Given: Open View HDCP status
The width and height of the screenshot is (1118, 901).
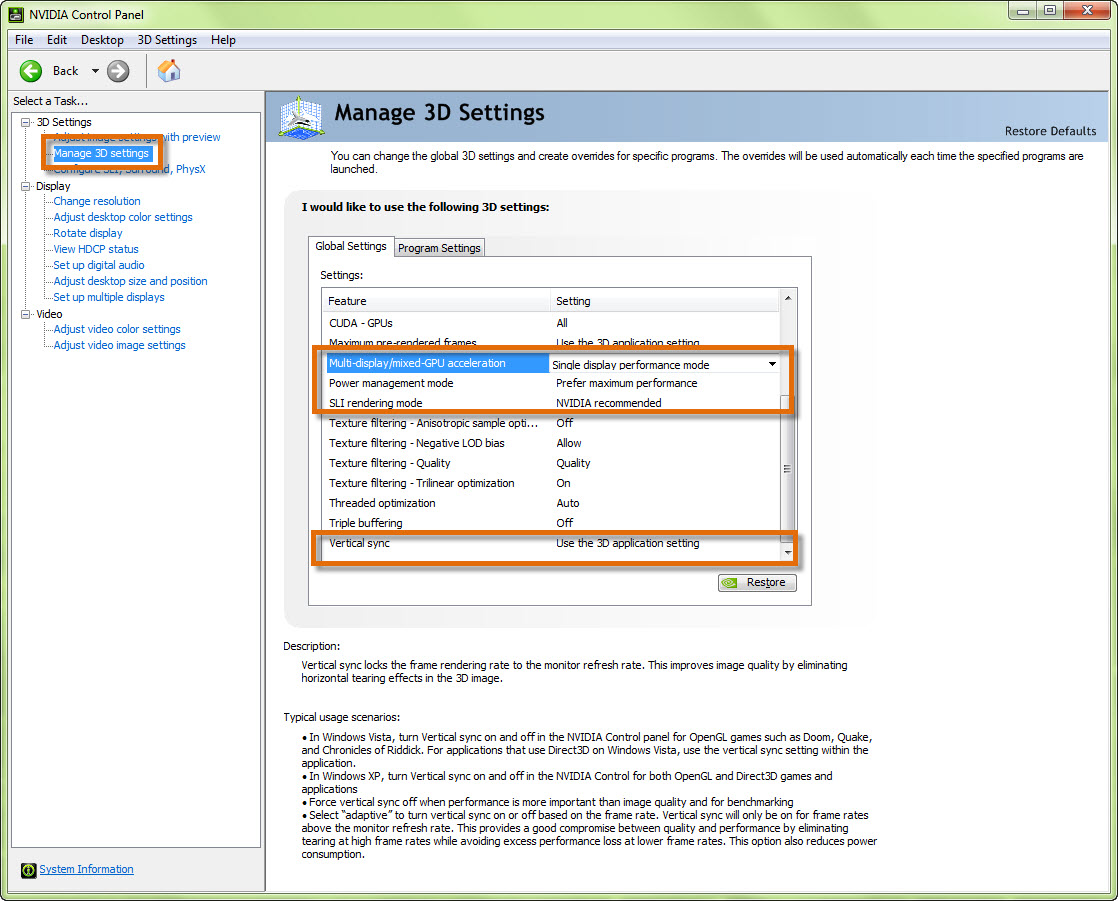Looking at the screenshot, I should (x=96, y=249).
